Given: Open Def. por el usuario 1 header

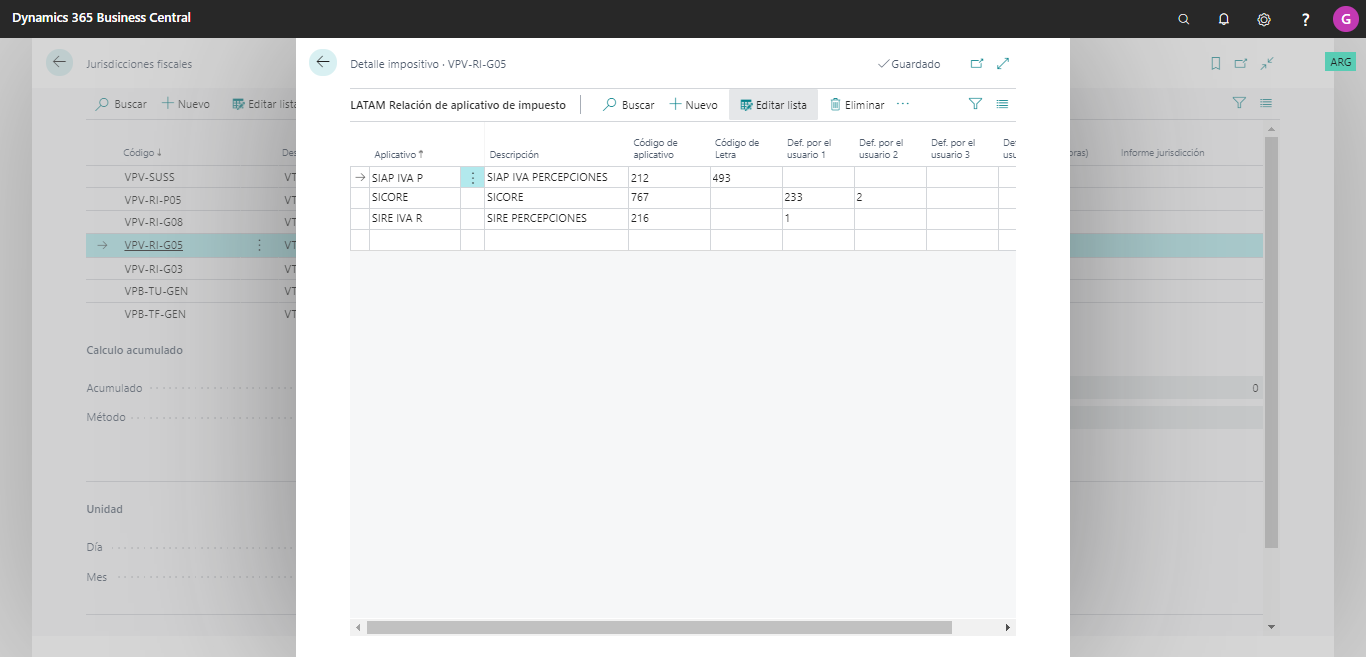Looking at the screenshot, I should point(809,148).
